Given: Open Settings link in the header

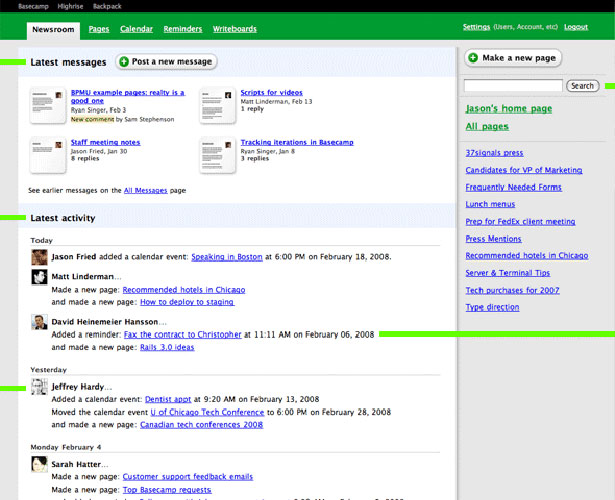Looking at the screenshot, I should tap(476, 27).
